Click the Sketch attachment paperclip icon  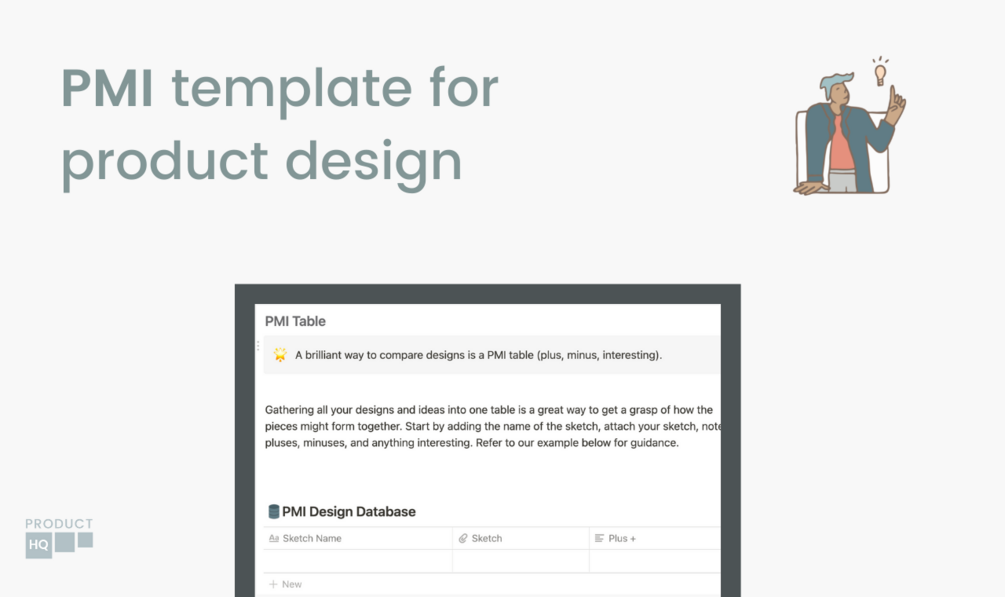coord(463,539)
